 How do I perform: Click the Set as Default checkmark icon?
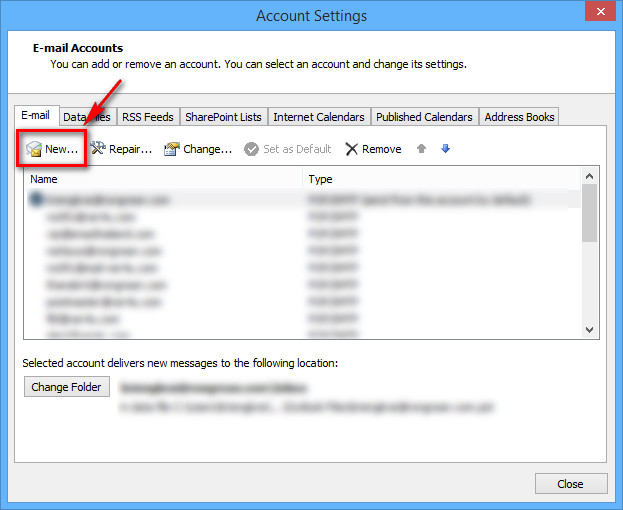point(251,149)
